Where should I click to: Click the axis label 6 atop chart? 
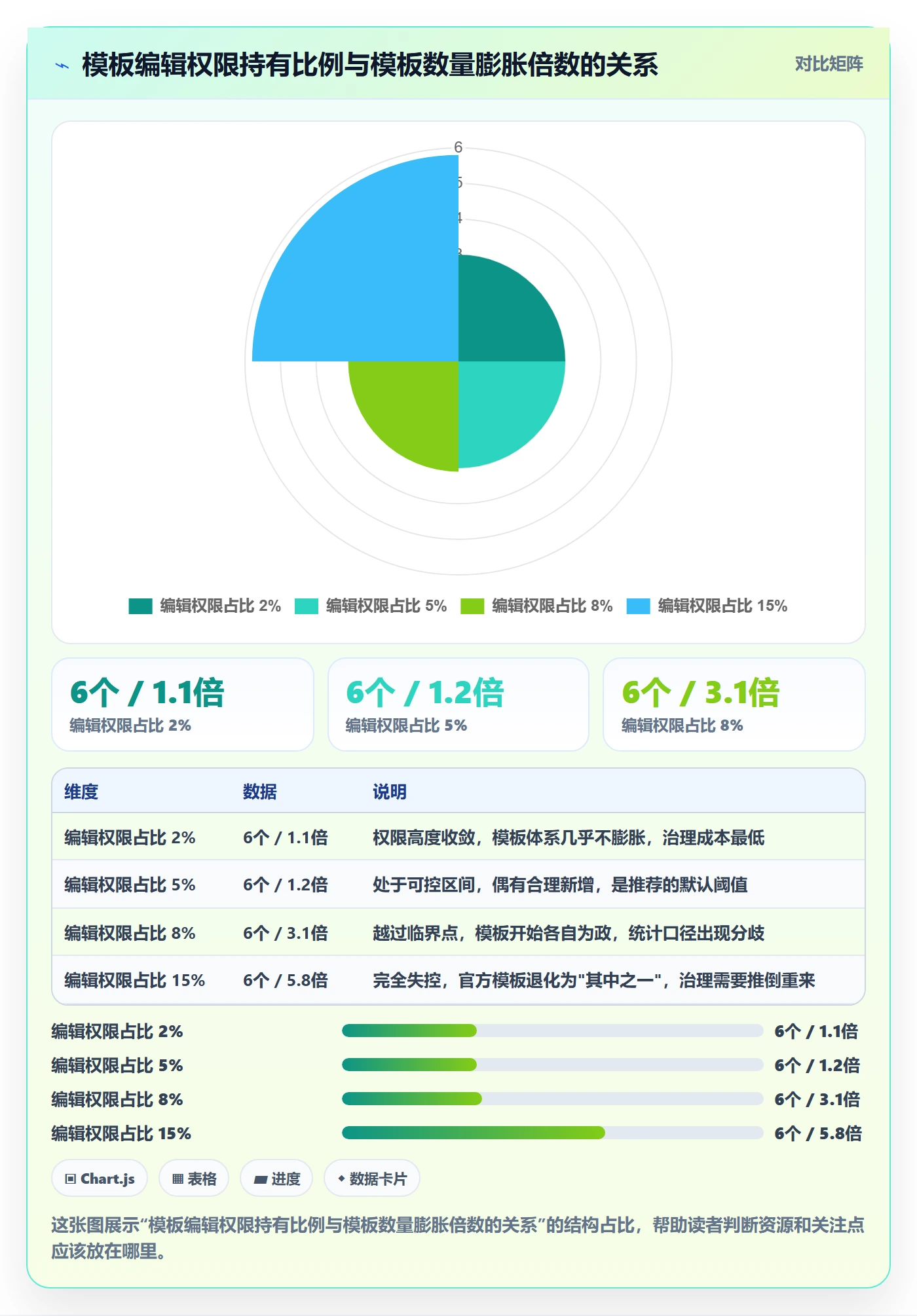(x=458, y=147)
